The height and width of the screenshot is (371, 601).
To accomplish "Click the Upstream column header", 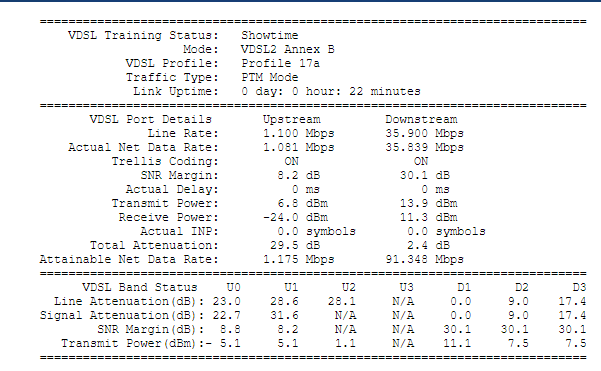I will pyautogui.click(x=291, y=120).
